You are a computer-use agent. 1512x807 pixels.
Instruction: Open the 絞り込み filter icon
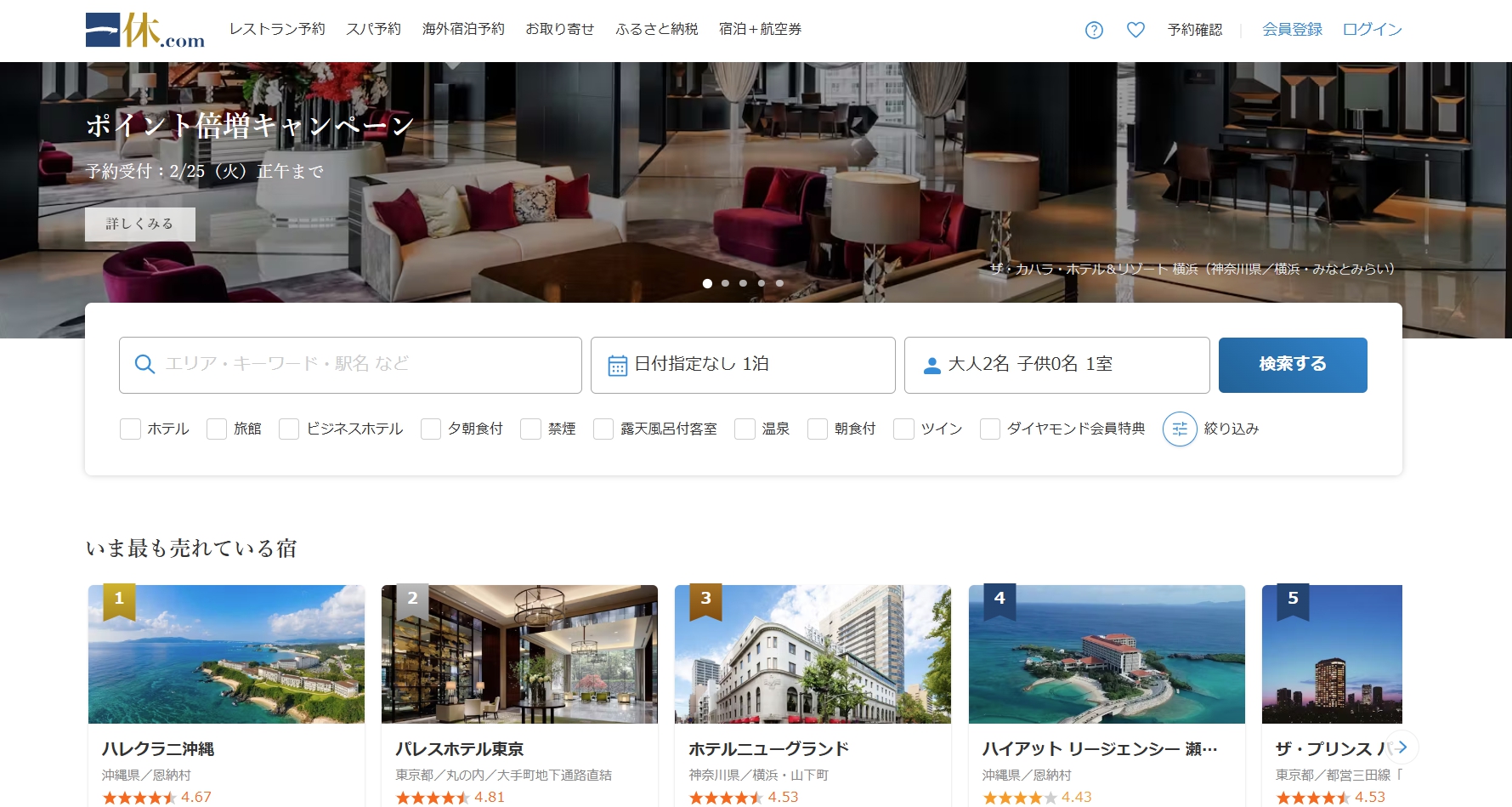1180,429
